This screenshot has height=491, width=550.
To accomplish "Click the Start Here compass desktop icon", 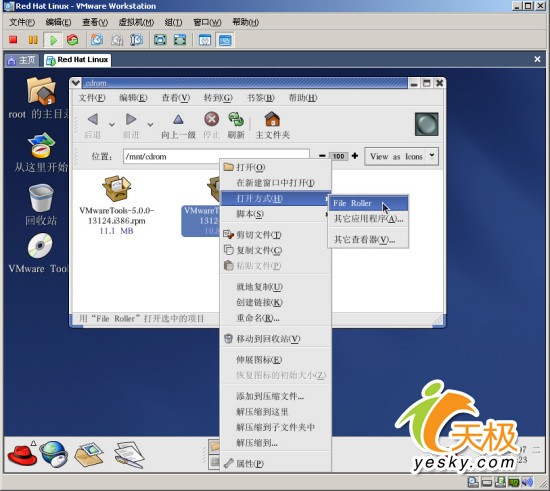I will [41, 145].
